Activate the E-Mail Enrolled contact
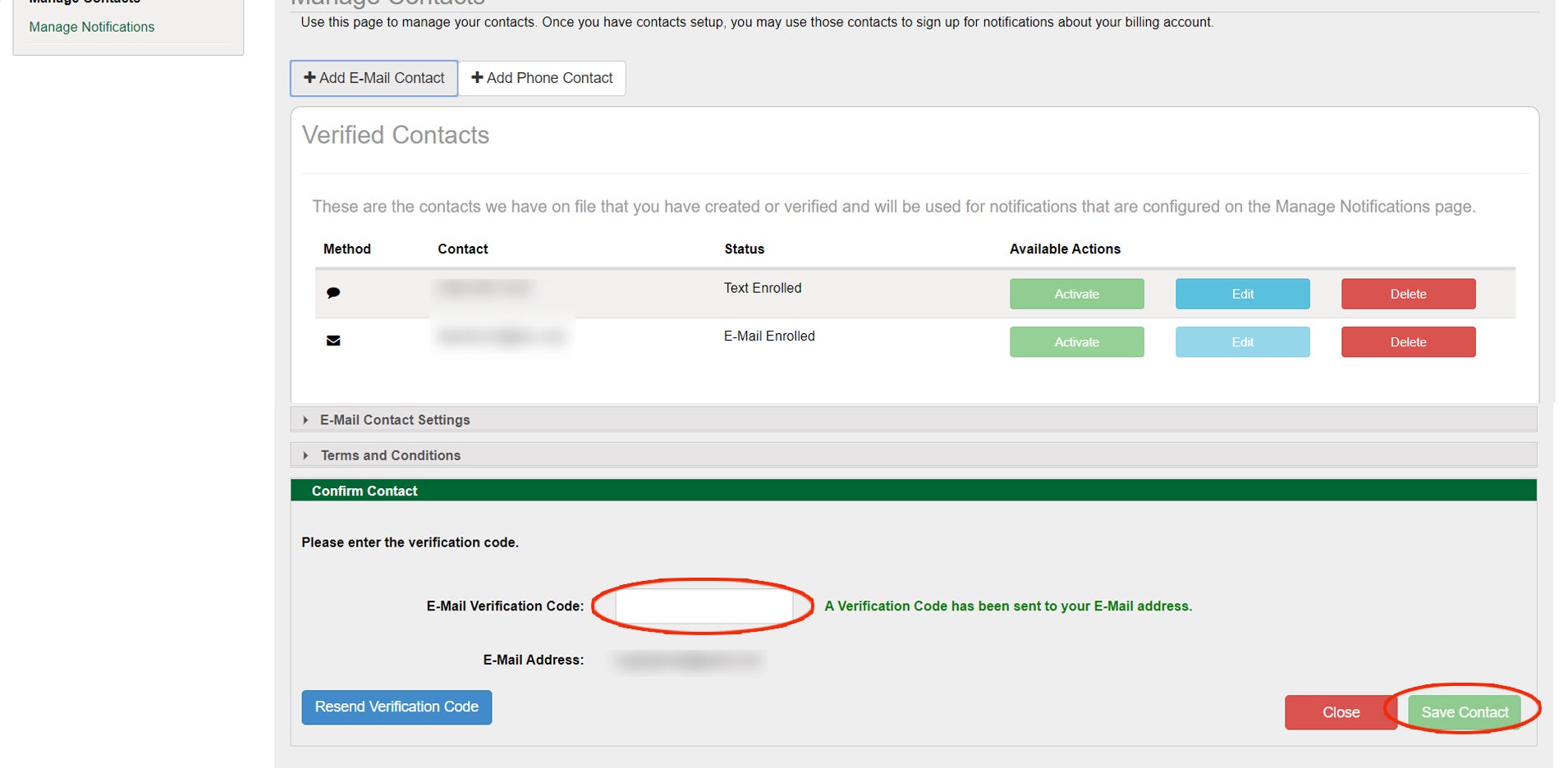Screen dimensions: 1568x768 tap(1076, 342)
